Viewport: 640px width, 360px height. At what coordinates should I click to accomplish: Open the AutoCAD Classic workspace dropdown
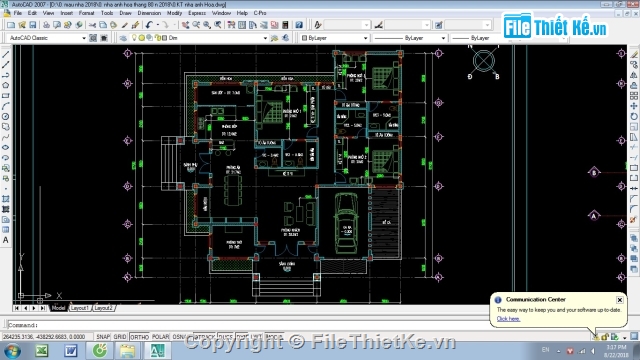[47, 38]
